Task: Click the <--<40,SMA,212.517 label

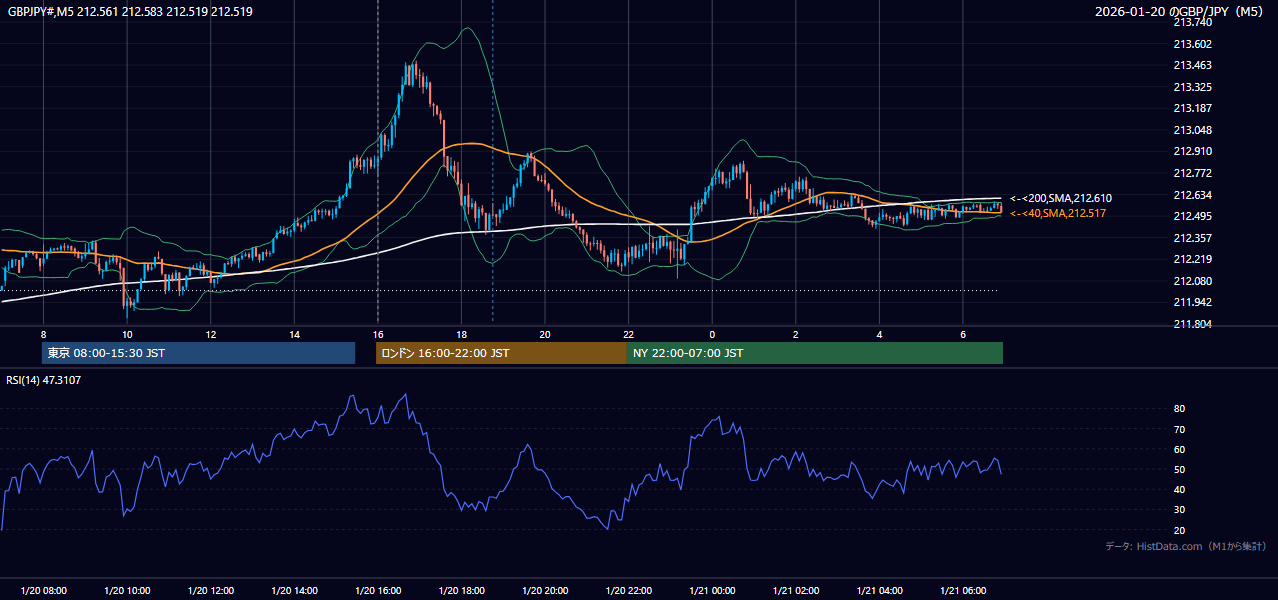Action: click(1058, 214)
